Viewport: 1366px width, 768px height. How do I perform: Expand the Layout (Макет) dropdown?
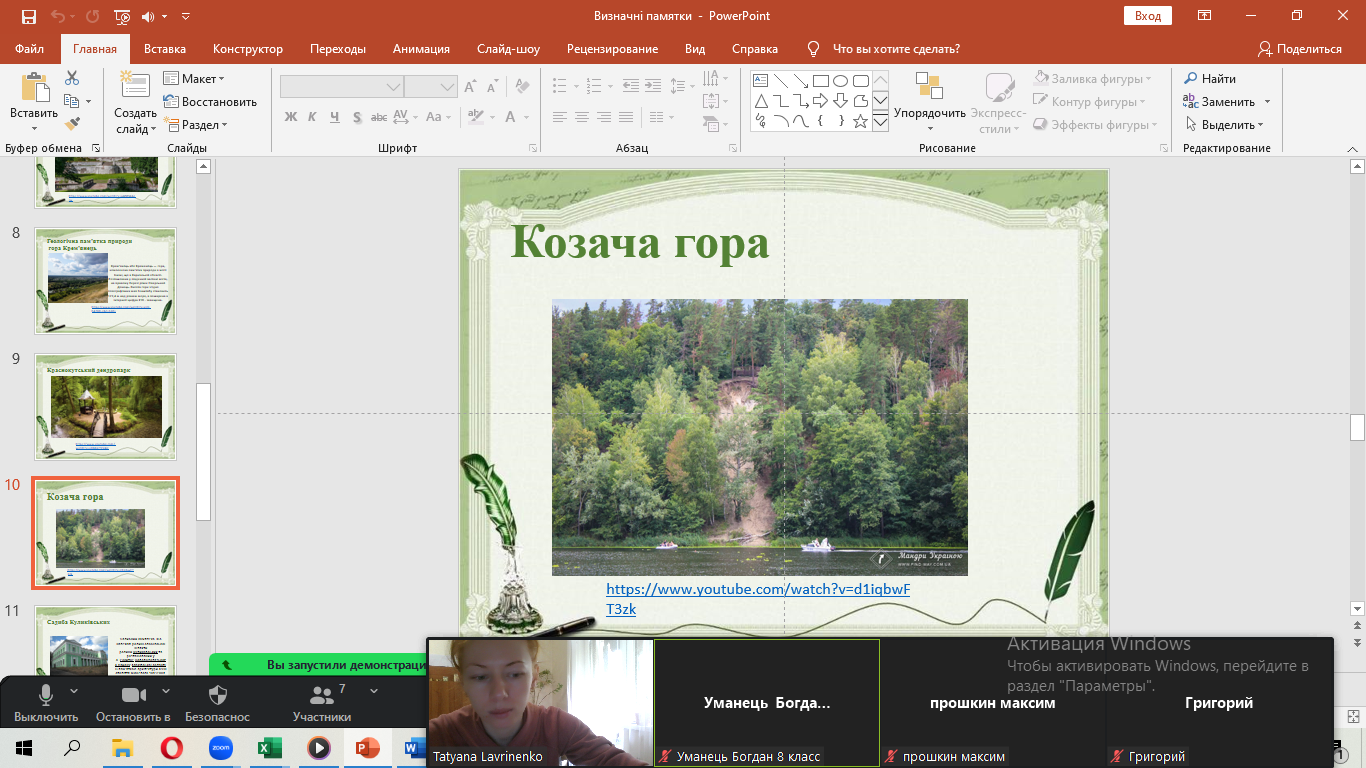coord(202,78)
